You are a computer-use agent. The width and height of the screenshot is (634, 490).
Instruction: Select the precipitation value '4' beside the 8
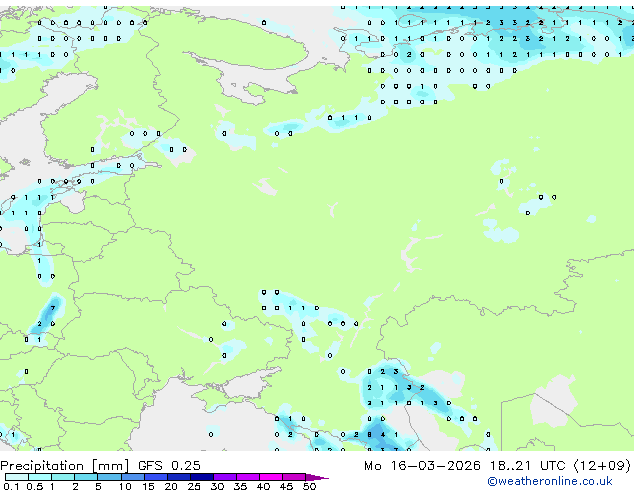pos(383,435)
